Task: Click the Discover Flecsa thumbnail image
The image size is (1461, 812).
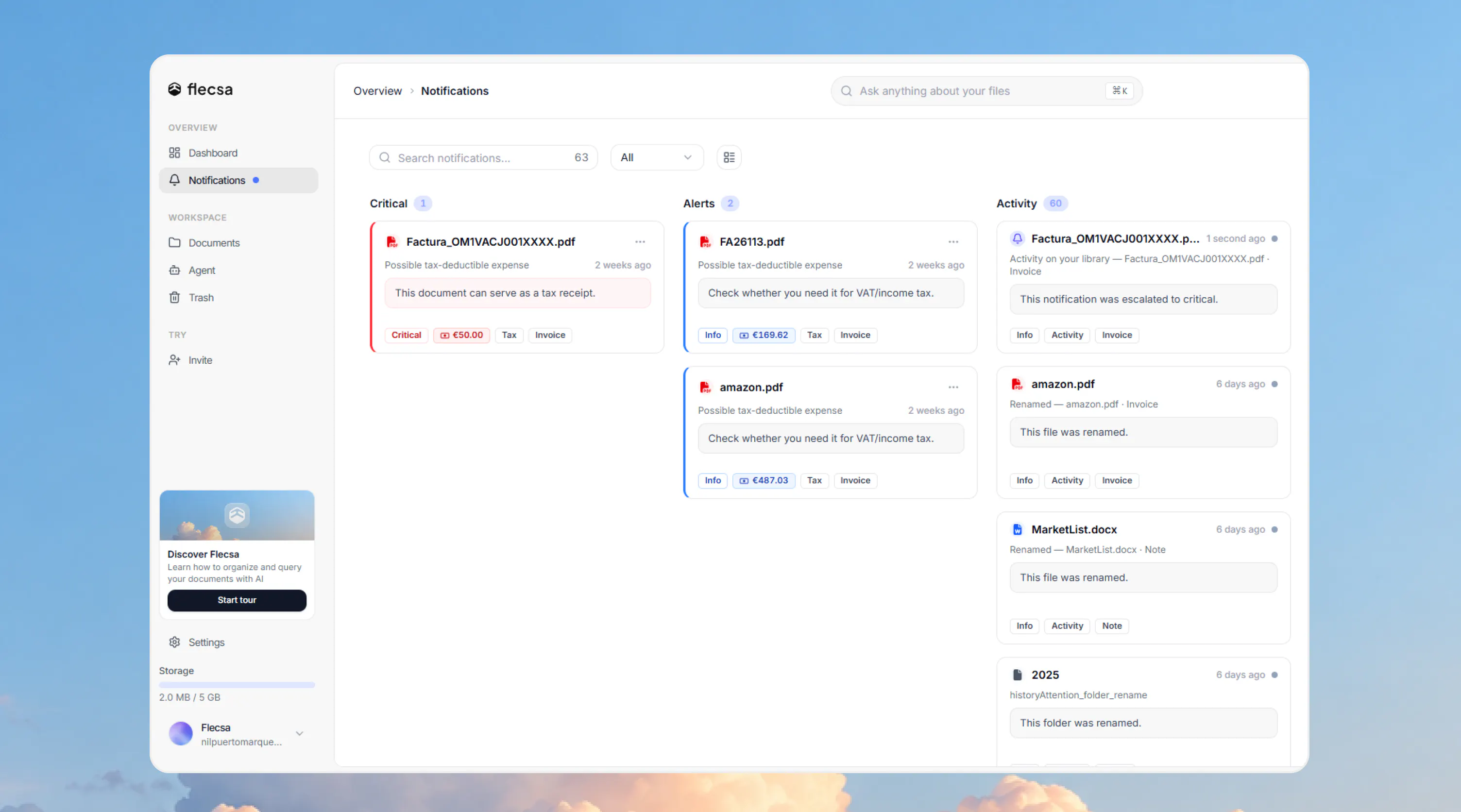Action: pyautogui.click(x=237, y=515)
